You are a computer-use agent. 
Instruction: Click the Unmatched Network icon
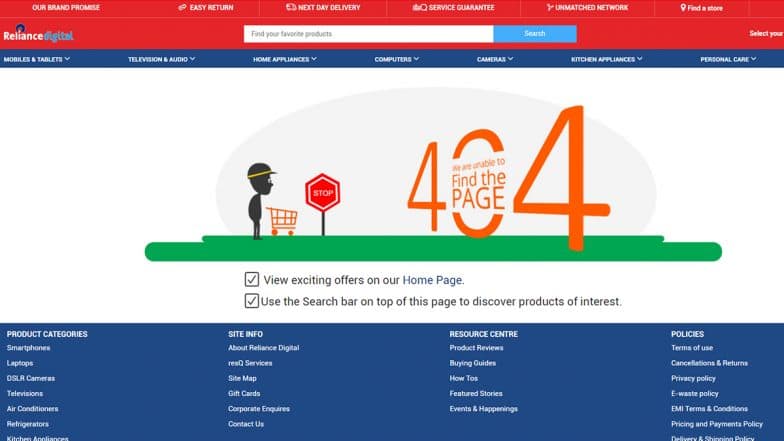(550, 8)
